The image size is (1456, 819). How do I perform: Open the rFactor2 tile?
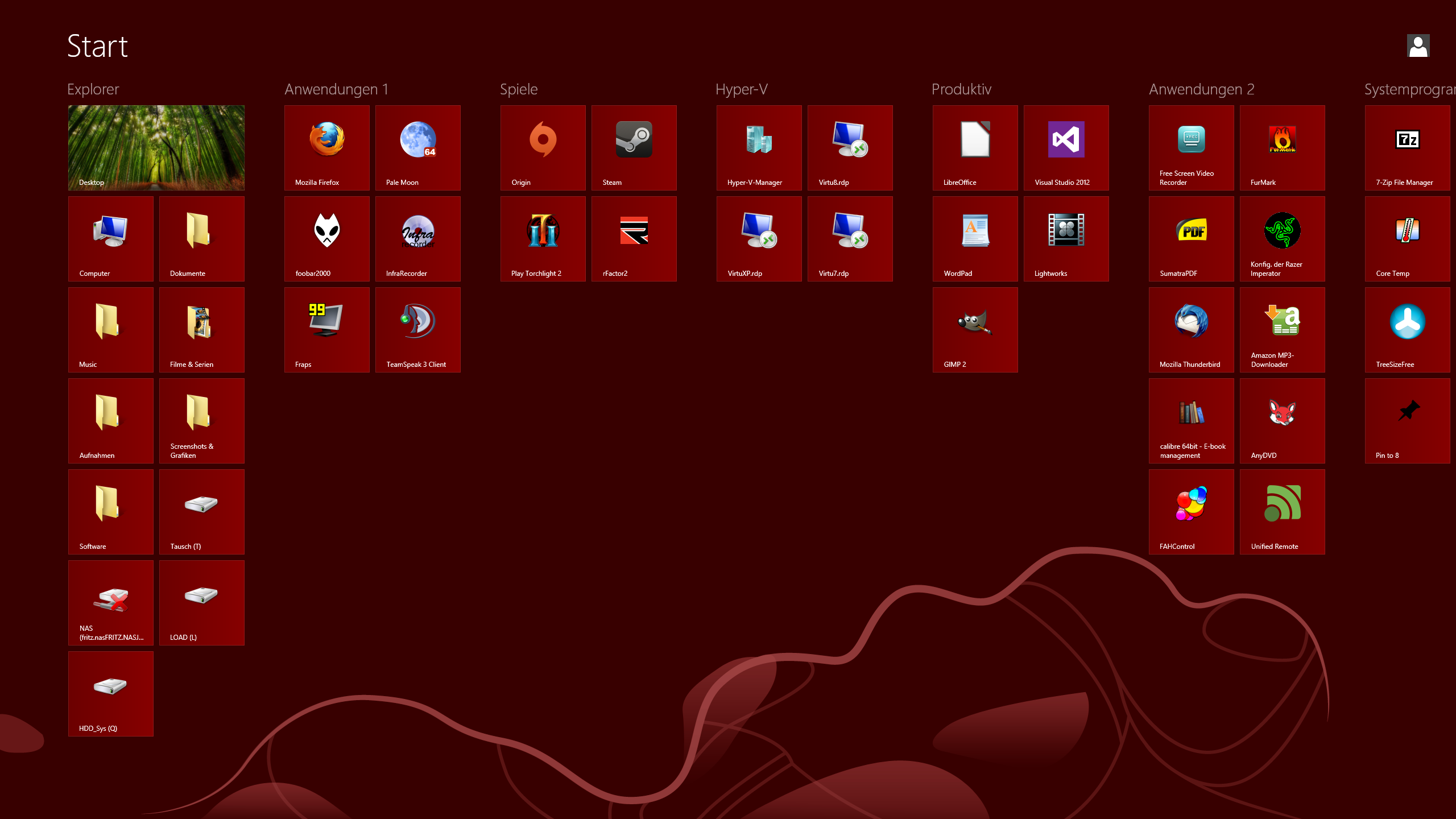[634, 239]
